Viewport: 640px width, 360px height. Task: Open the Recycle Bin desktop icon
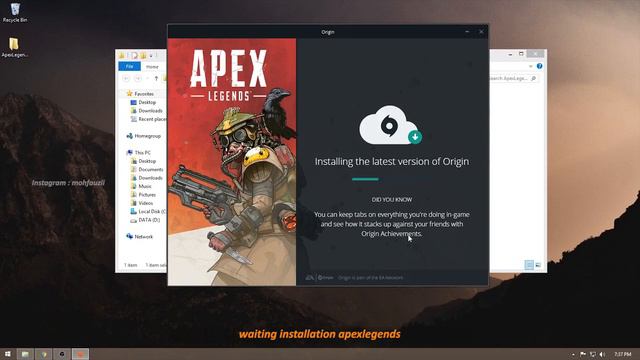15,12
